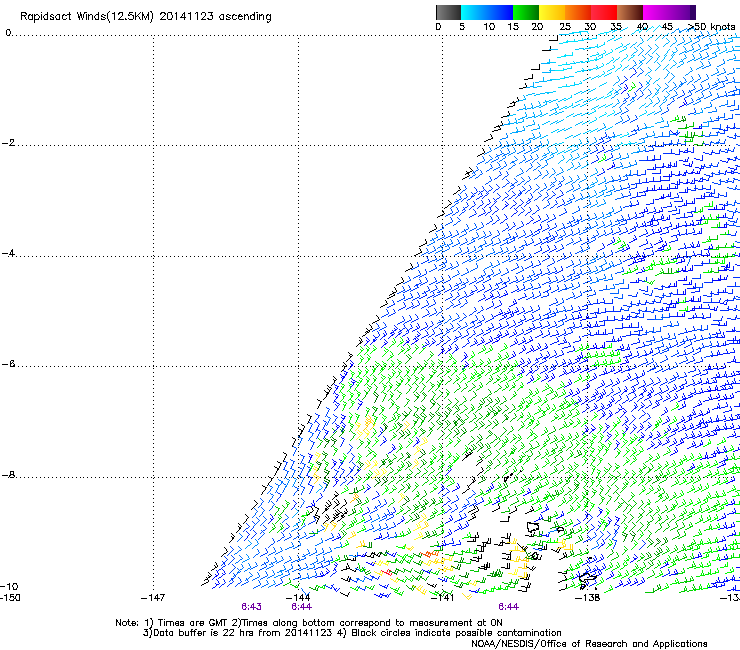Click the magenta 40-45 knots legend segment
The height and width of the screenshot is (650, 740).
coord(656,12)
